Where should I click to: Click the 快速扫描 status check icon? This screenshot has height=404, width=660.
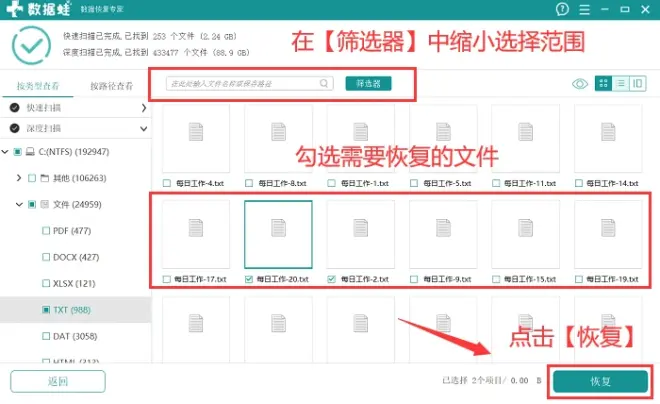tap(15, 108)
